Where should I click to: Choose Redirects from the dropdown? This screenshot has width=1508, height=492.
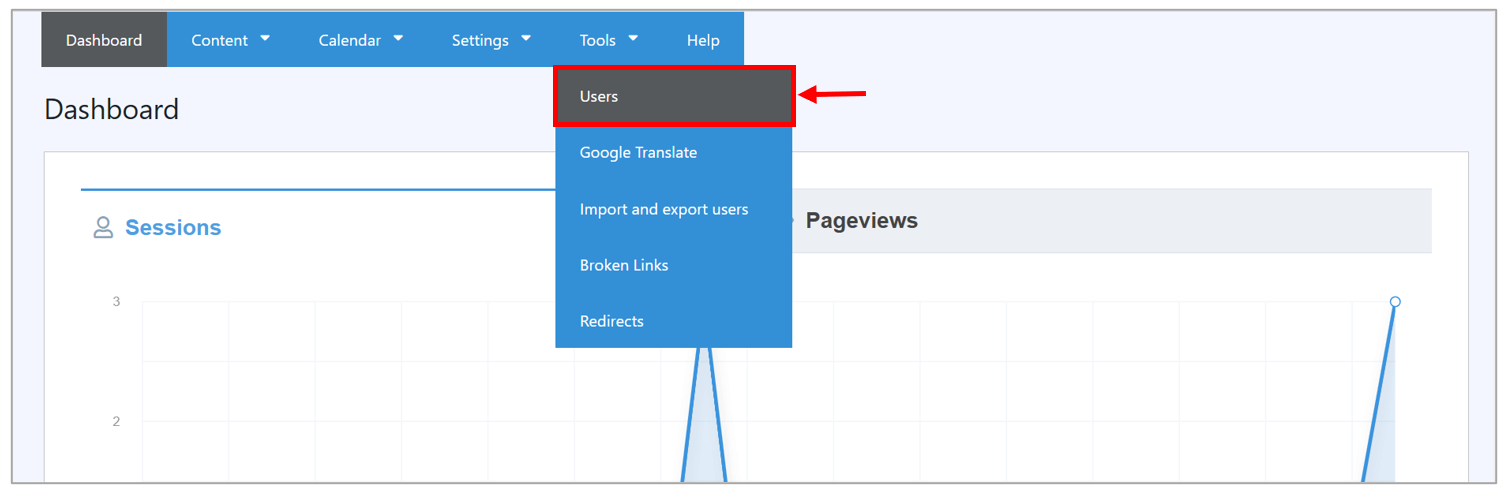tap(612, 321)
